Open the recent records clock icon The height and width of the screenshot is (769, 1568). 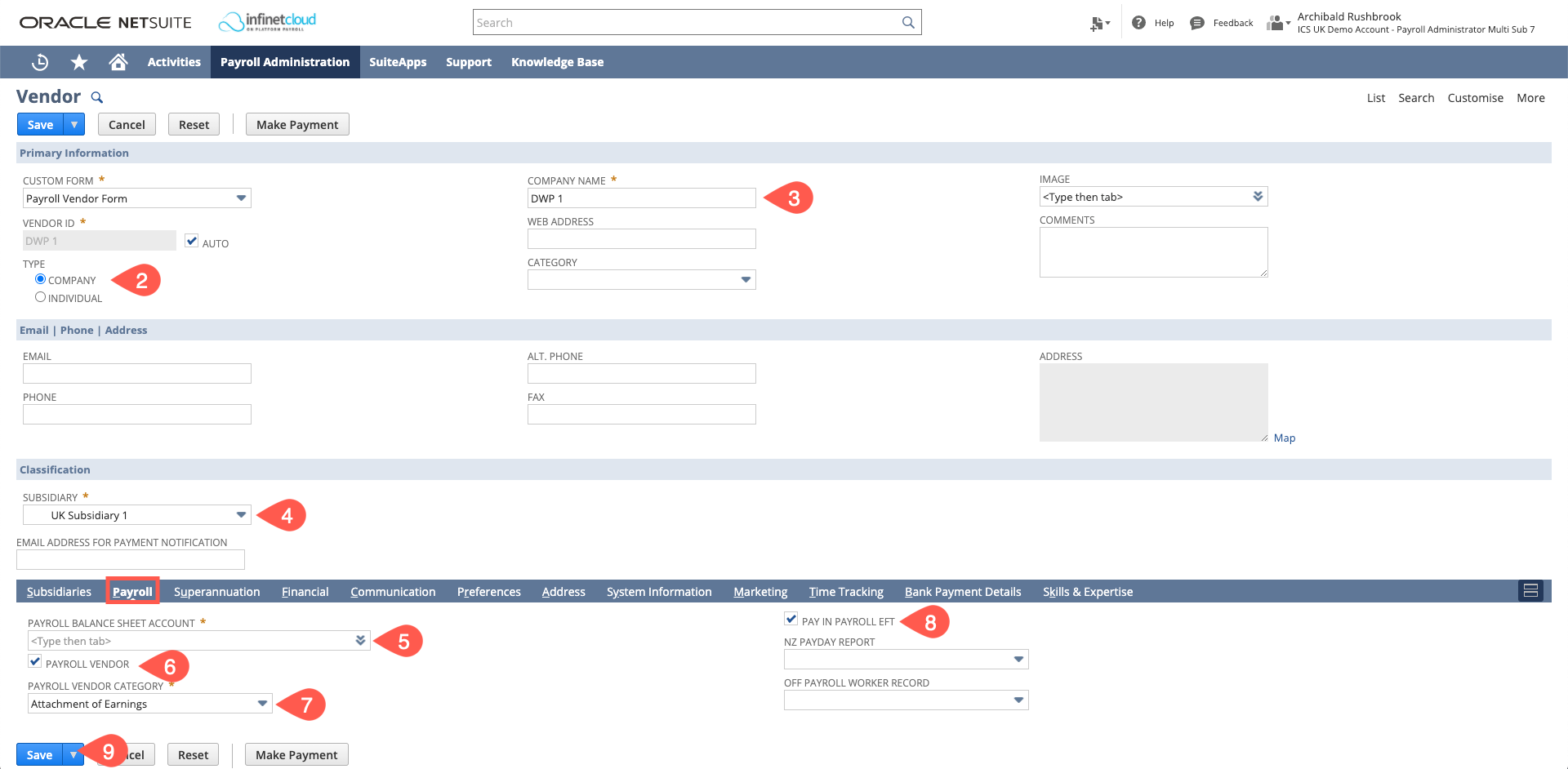(39, 62)
